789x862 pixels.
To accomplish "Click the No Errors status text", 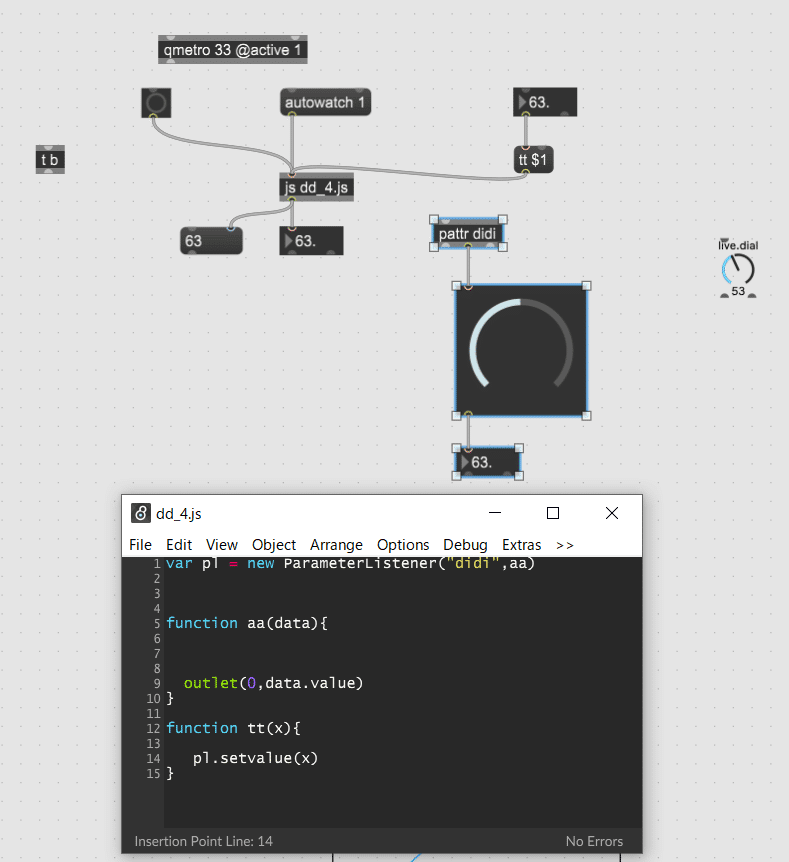I will click(594, 841).
